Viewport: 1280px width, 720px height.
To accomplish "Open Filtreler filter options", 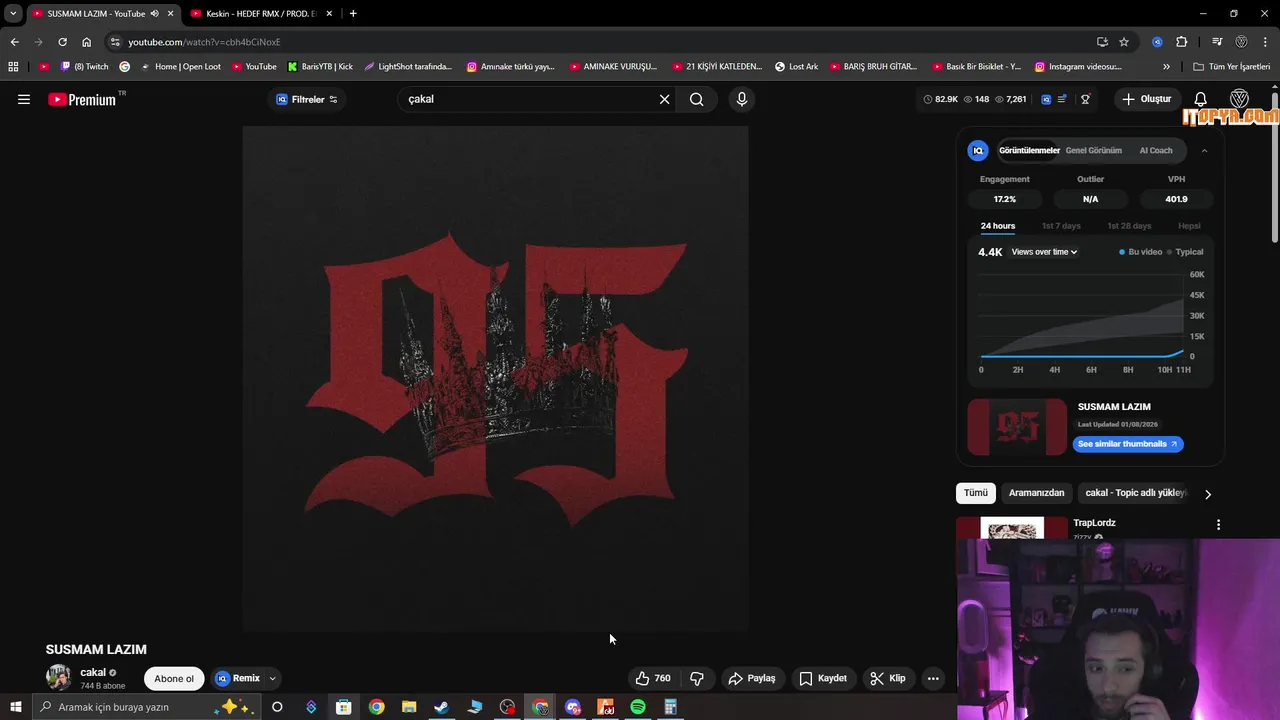I will pyautogui.click(x=307, y=99).
